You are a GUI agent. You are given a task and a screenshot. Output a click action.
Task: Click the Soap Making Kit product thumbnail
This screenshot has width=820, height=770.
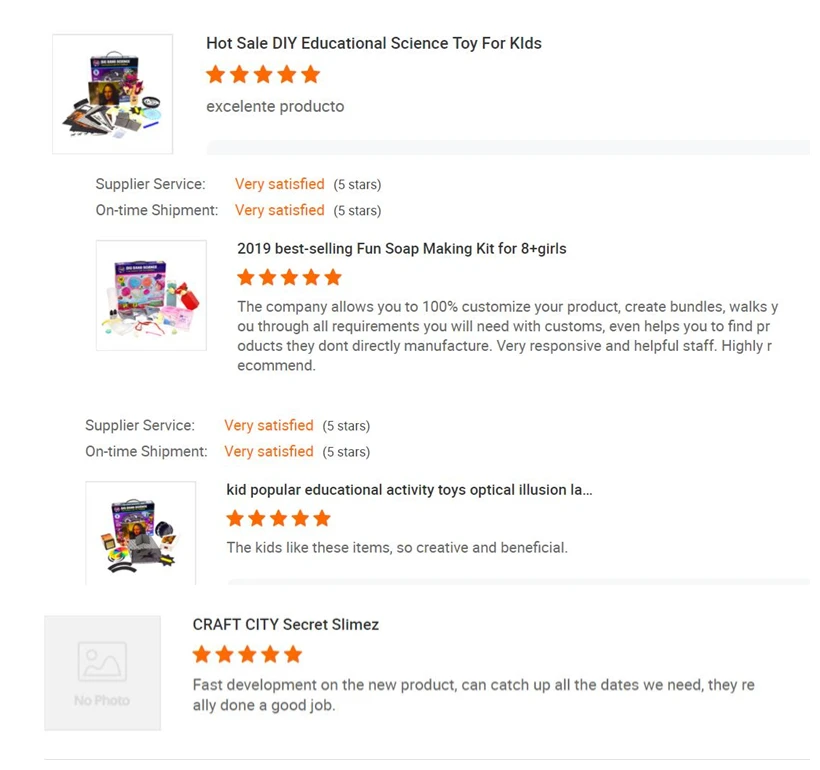coord(151,295)
